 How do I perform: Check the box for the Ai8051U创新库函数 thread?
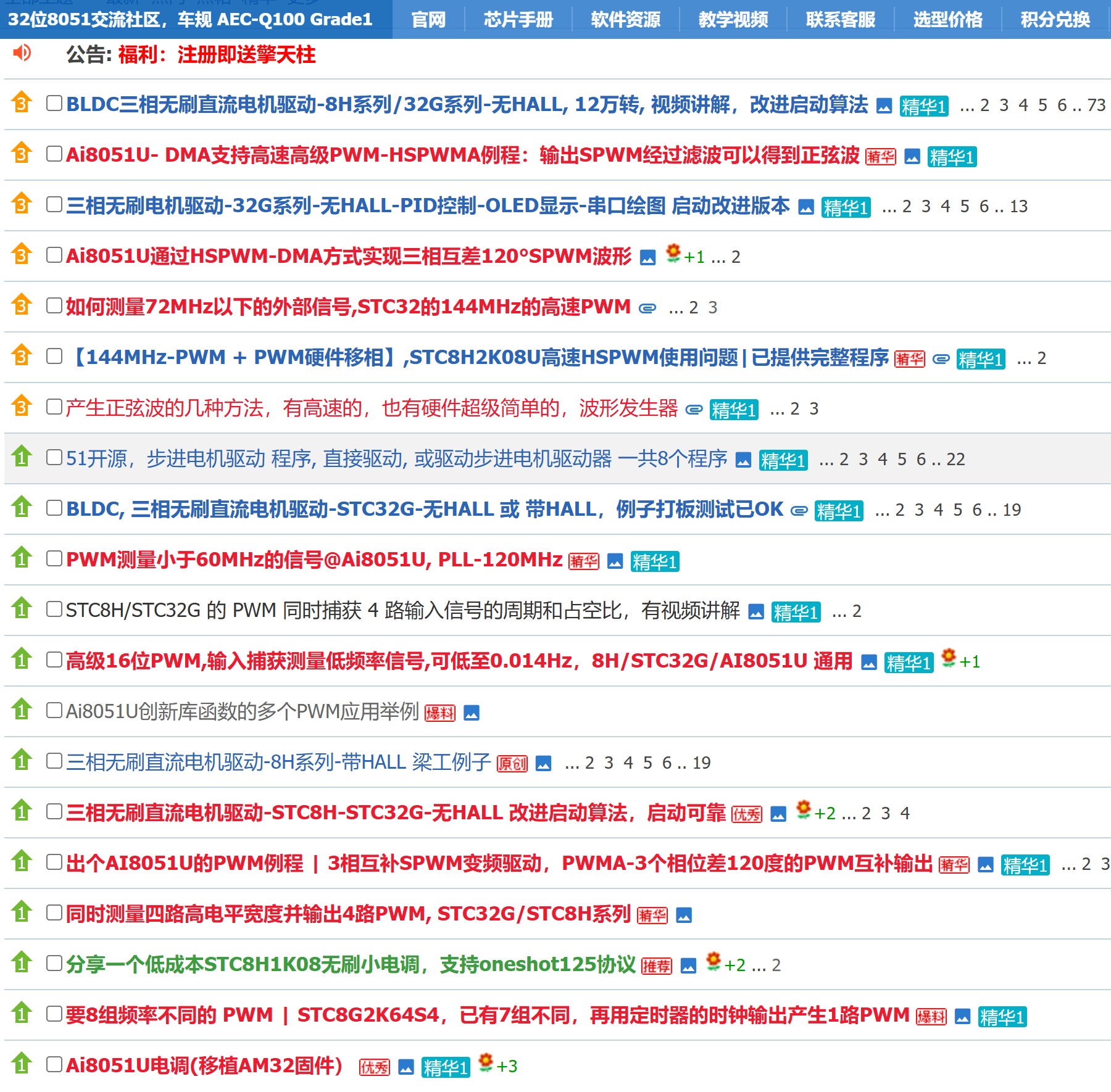(x=54, y=710)
